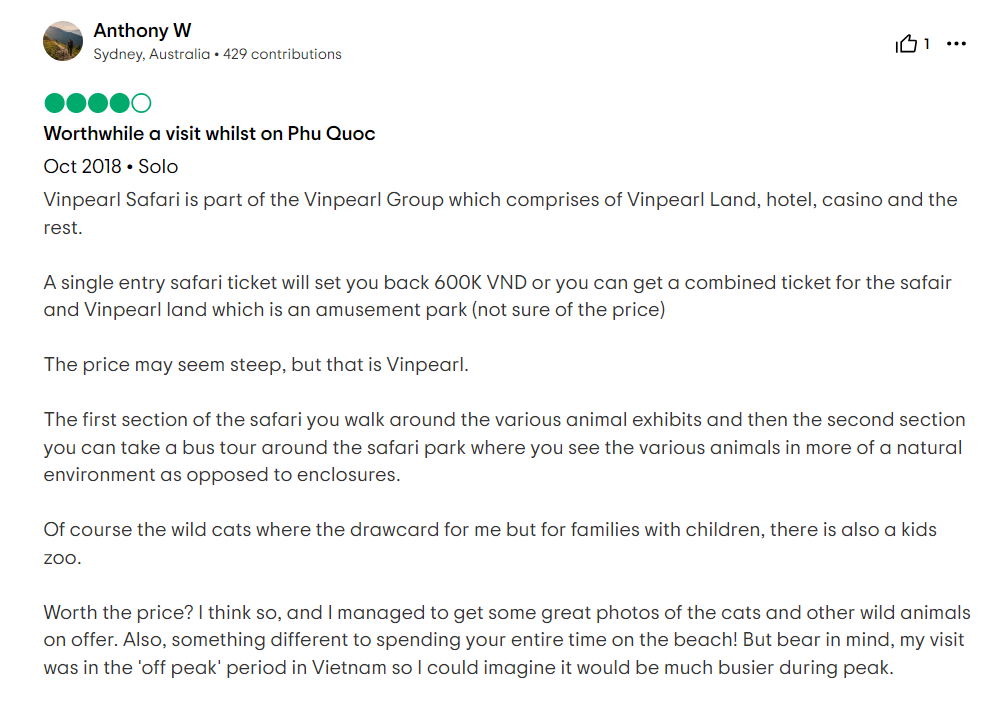Viewport: 1007px width, 705px height.
Task: Click the fourth green rating dot
Action: 118,102
